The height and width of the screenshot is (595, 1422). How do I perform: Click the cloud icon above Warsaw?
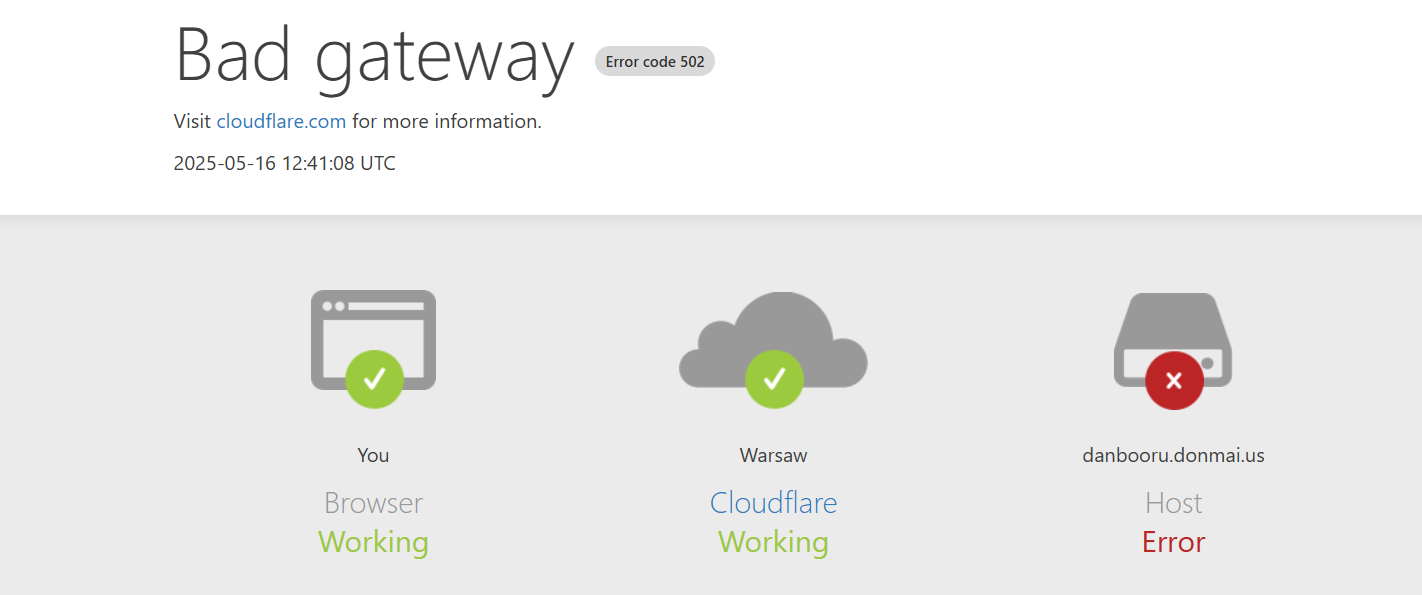773,349
